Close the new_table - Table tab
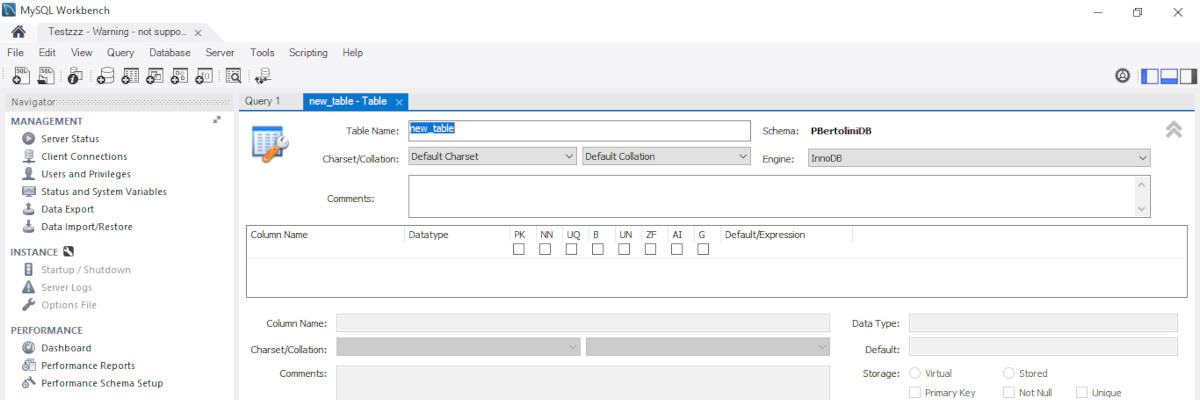 coord(399,102)
